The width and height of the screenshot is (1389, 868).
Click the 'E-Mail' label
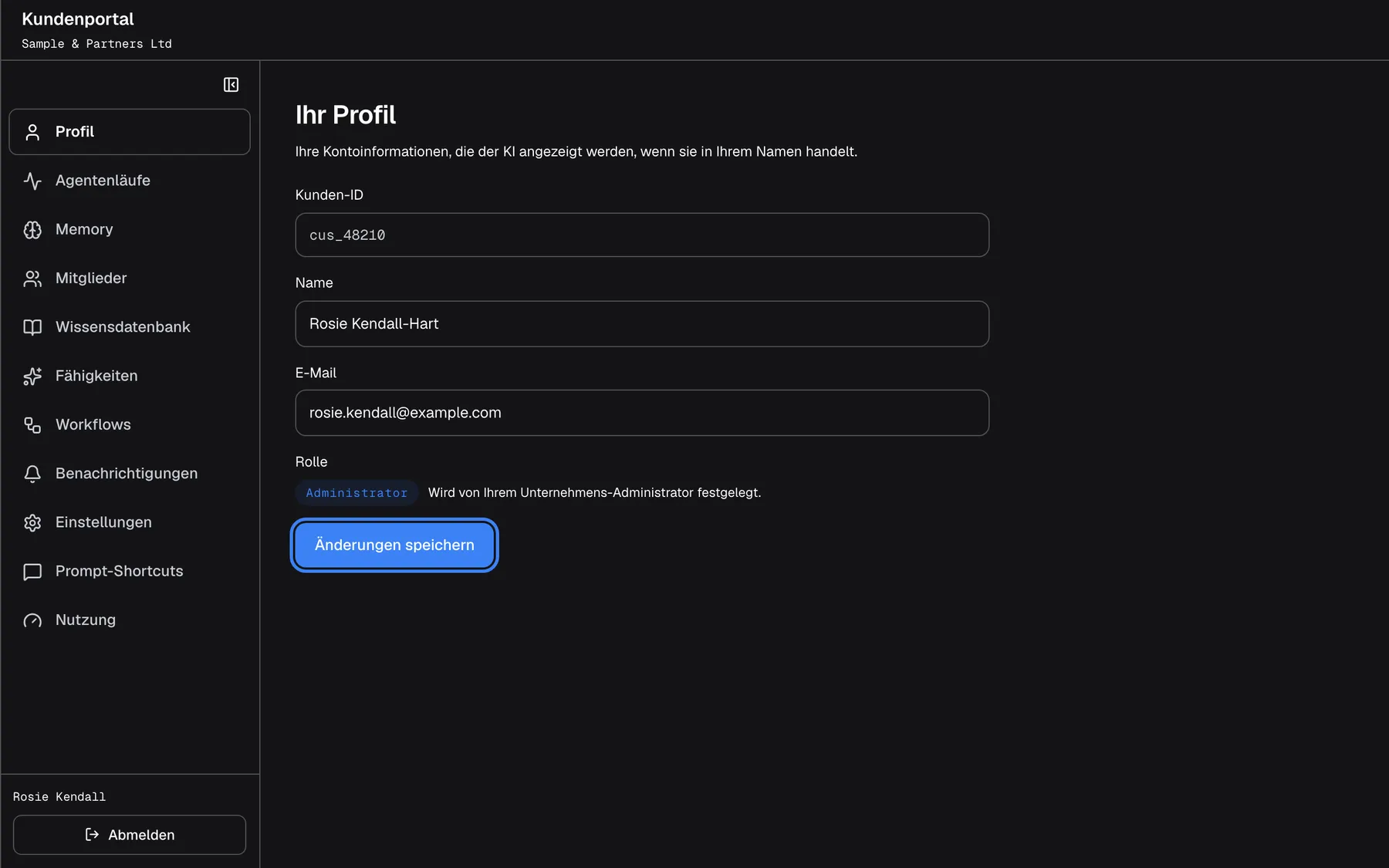click(x=316, y=373)
